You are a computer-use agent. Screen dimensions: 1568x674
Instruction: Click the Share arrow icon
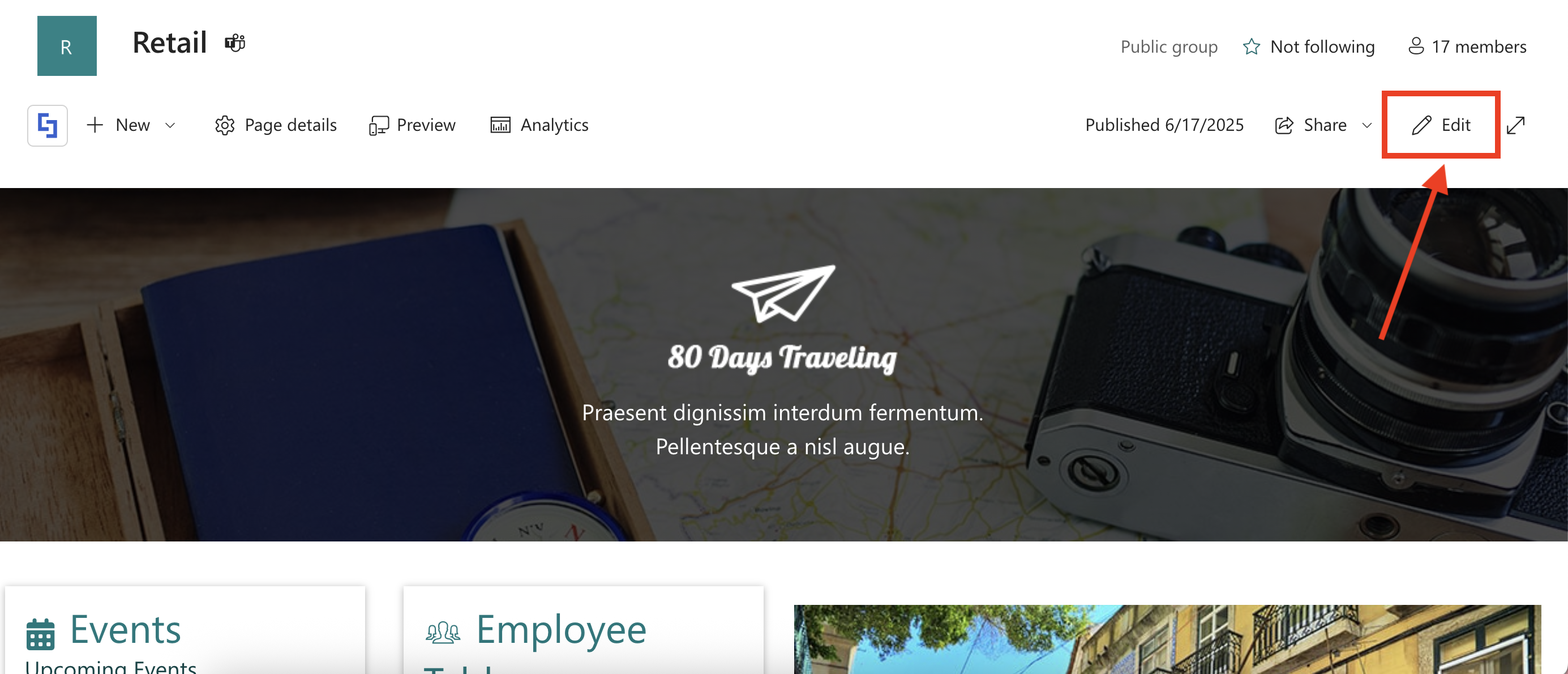pos(1284,125)
